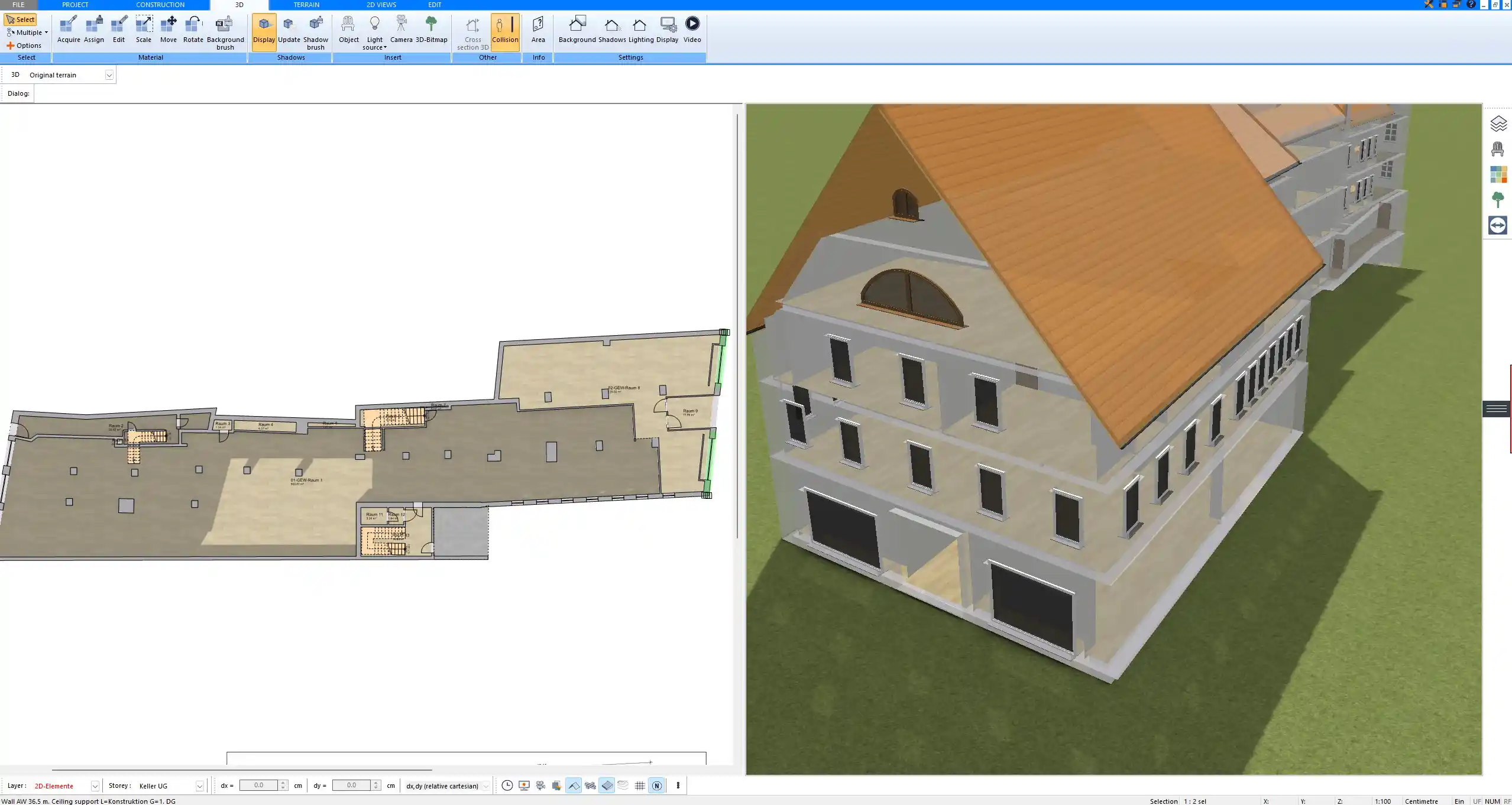Select the Scale material tool

(x=144, y=30)
